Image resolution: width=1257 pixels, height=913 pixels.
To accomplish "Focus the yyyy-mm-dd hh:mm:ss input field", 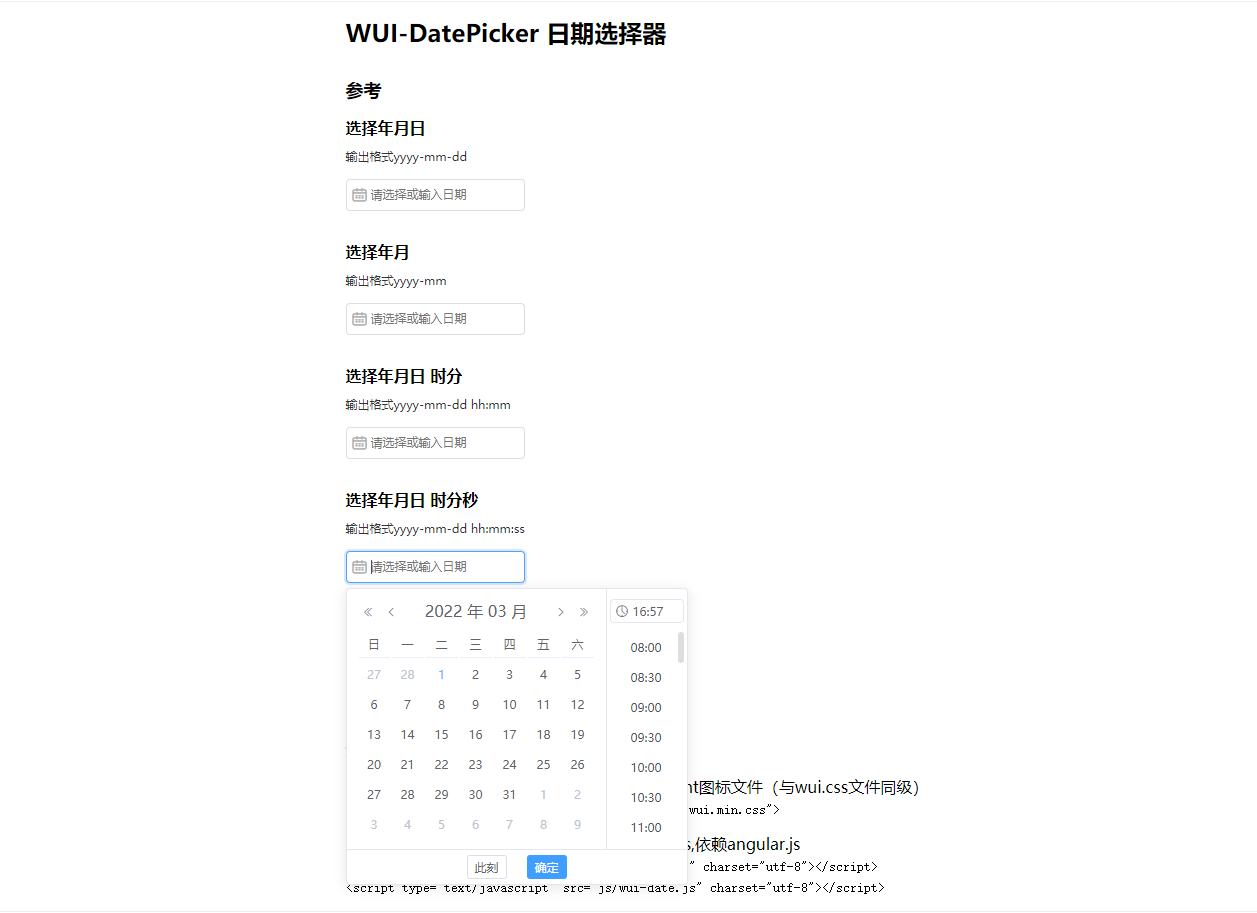I will 435,567.
